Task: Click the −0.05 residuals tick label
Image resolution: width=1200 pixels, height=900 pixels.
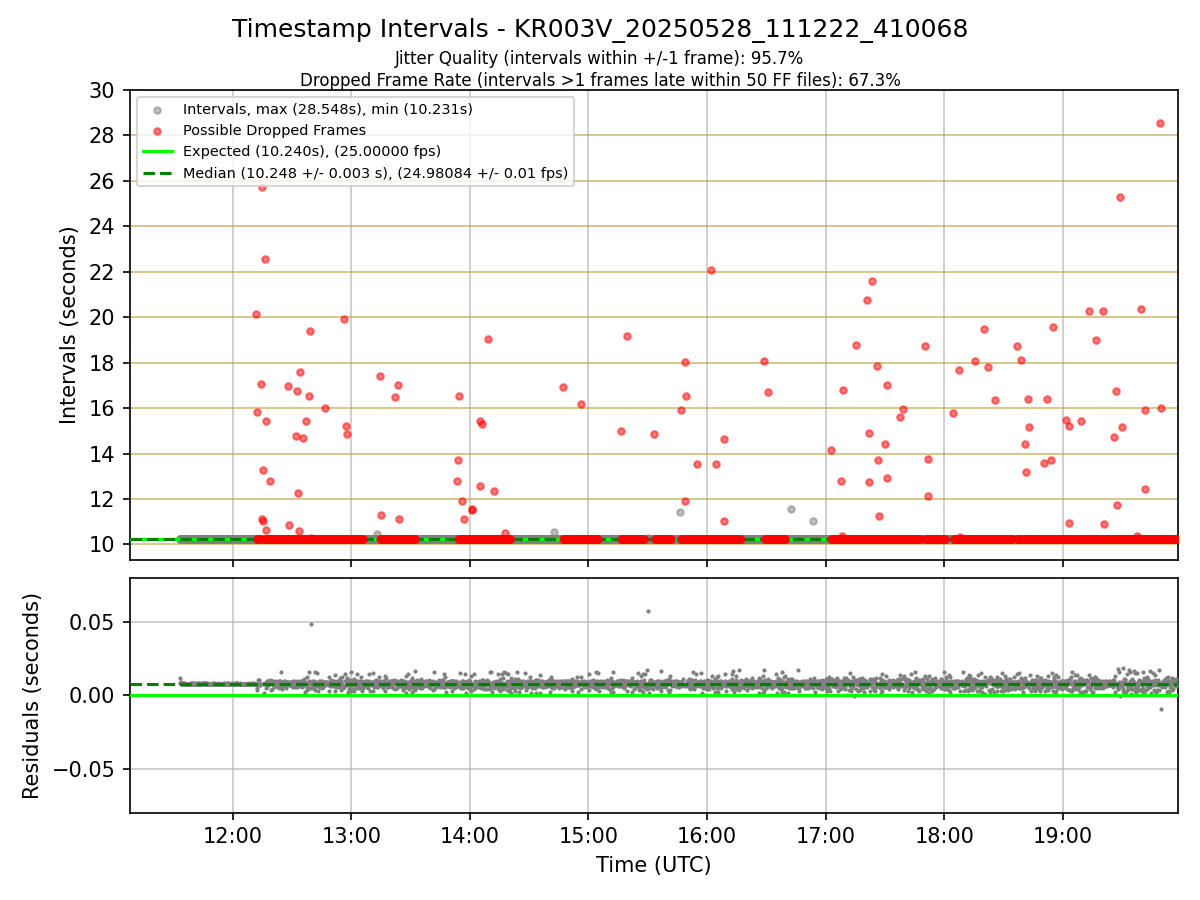Action: (x=85, y=769)
